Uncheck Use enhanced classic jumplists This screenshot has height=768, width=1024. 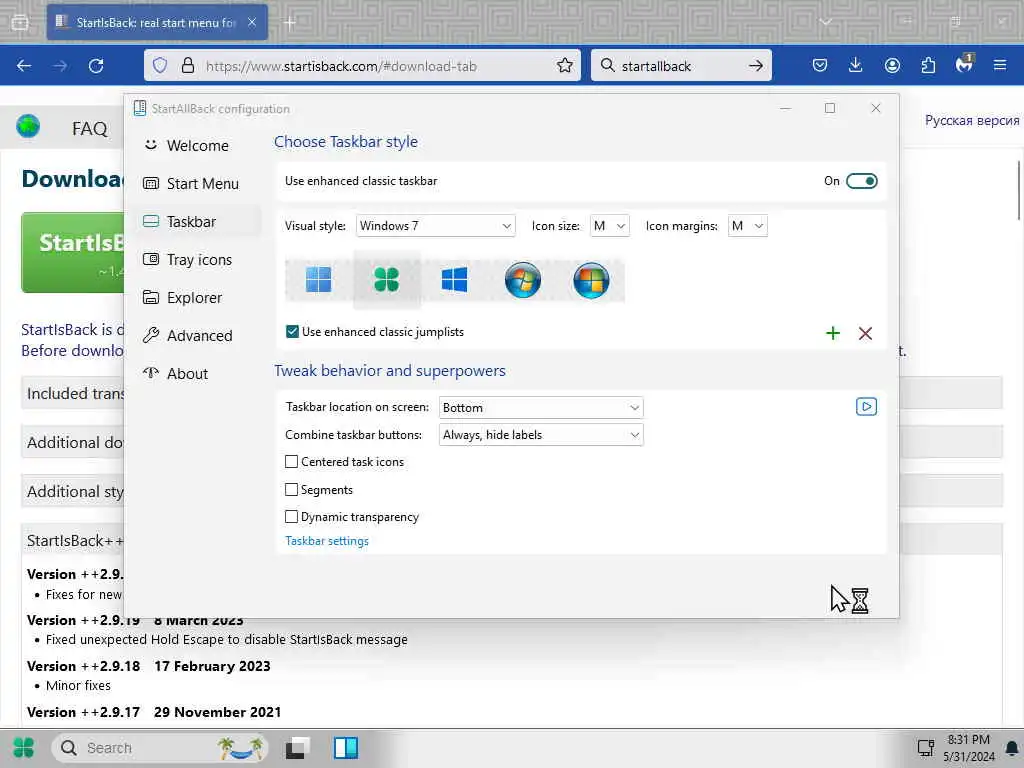293,332
